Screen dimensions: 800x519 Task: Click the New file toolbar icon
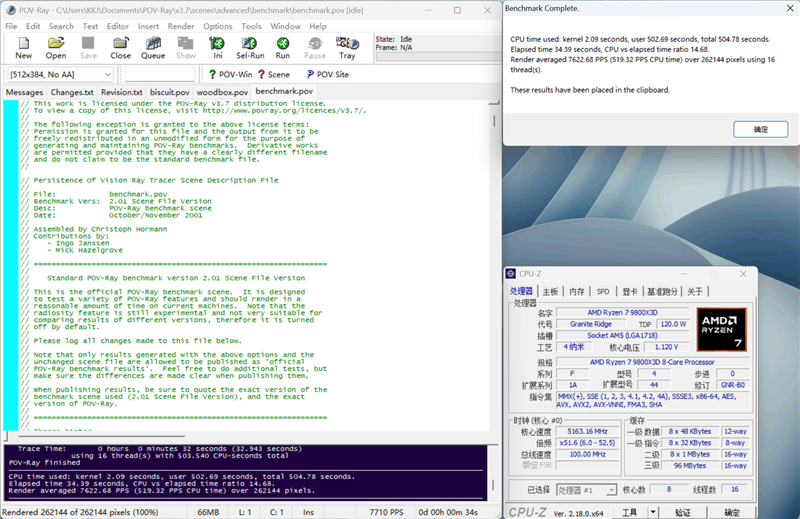pos(24,48)
